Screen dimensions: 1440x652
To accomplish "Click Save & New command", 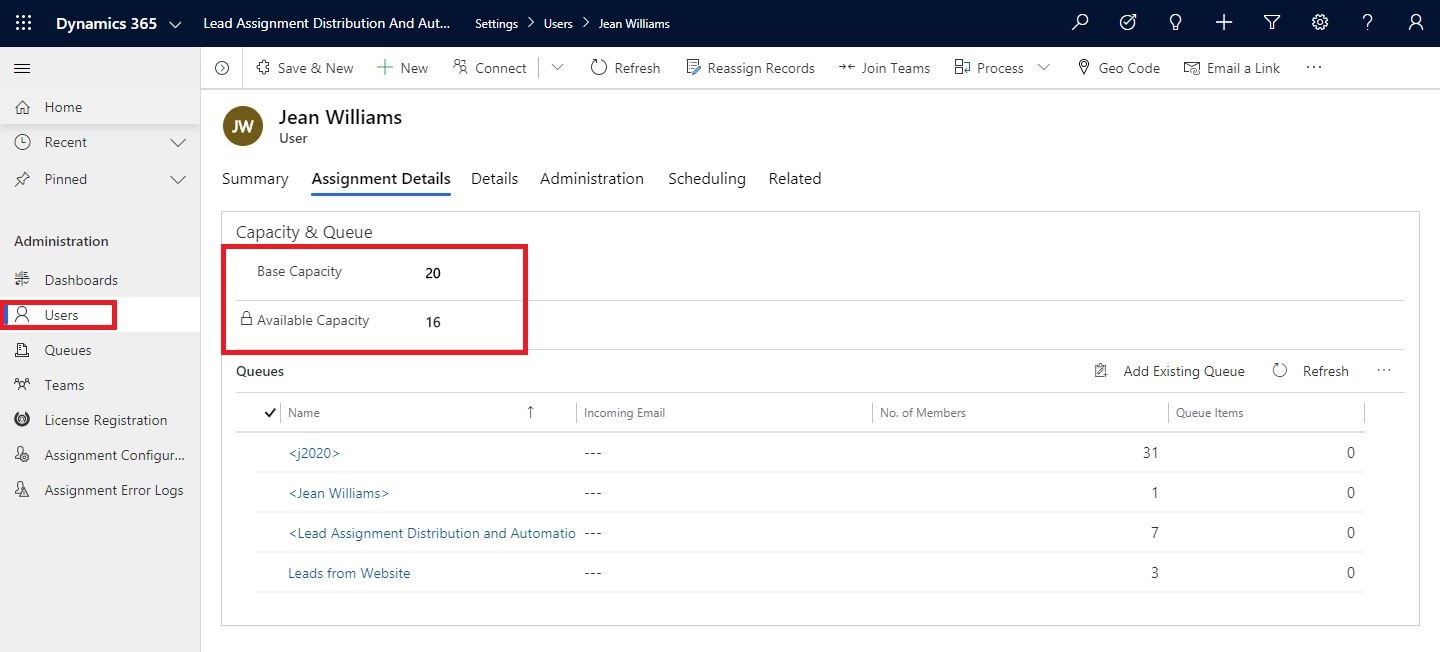I will tap(305, 68).
